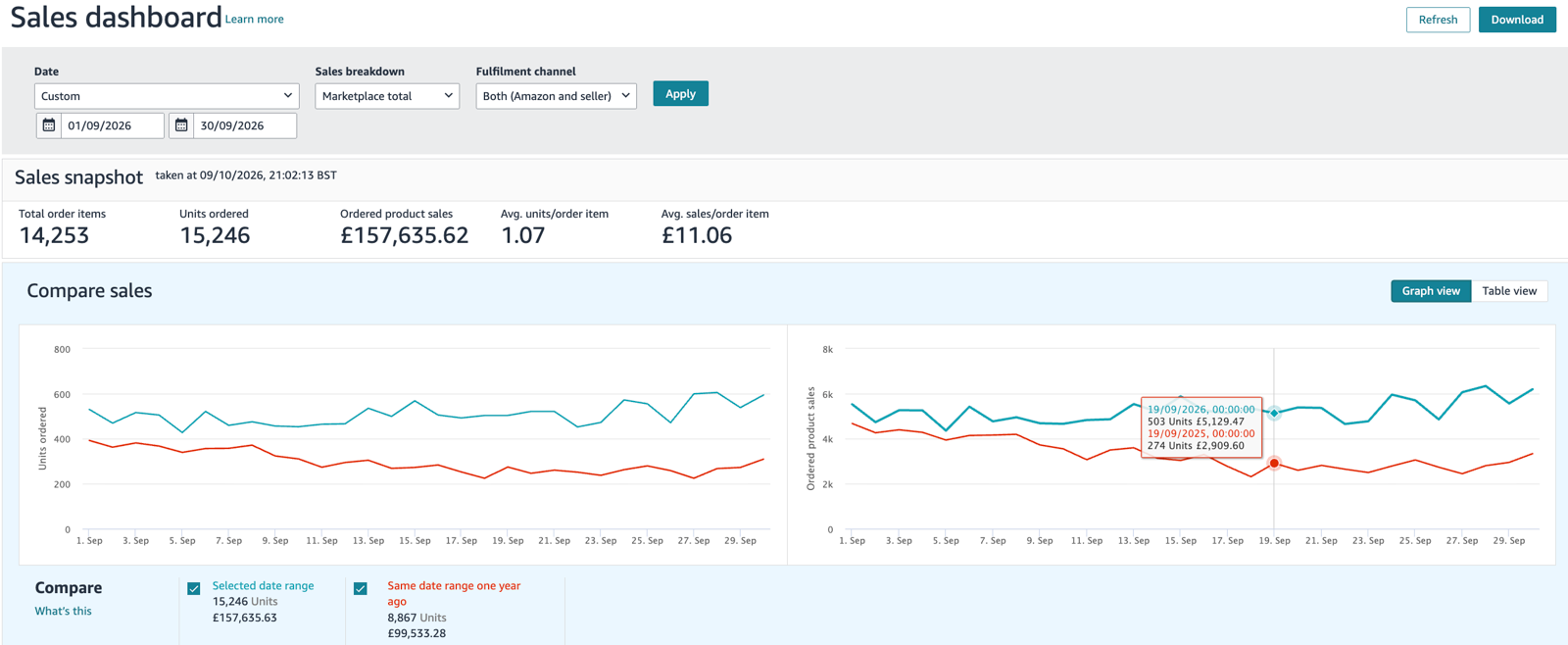This screenshot has width=1568, height=645.
Task: Open the What's this link
Action: [x=64, y=611]
